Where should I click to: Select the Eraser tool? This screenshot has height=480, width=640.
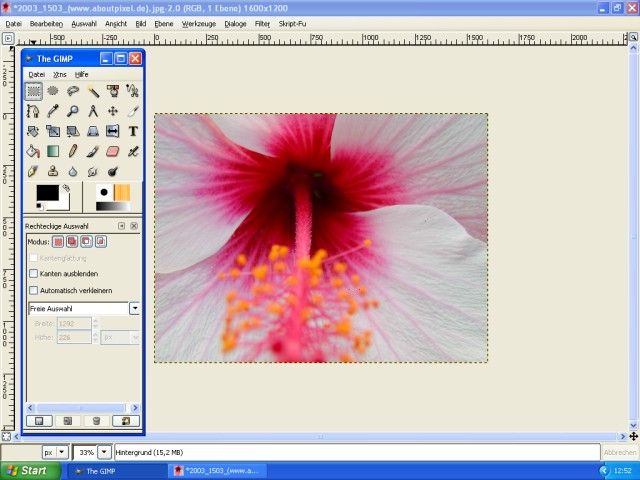pos(113,151)
